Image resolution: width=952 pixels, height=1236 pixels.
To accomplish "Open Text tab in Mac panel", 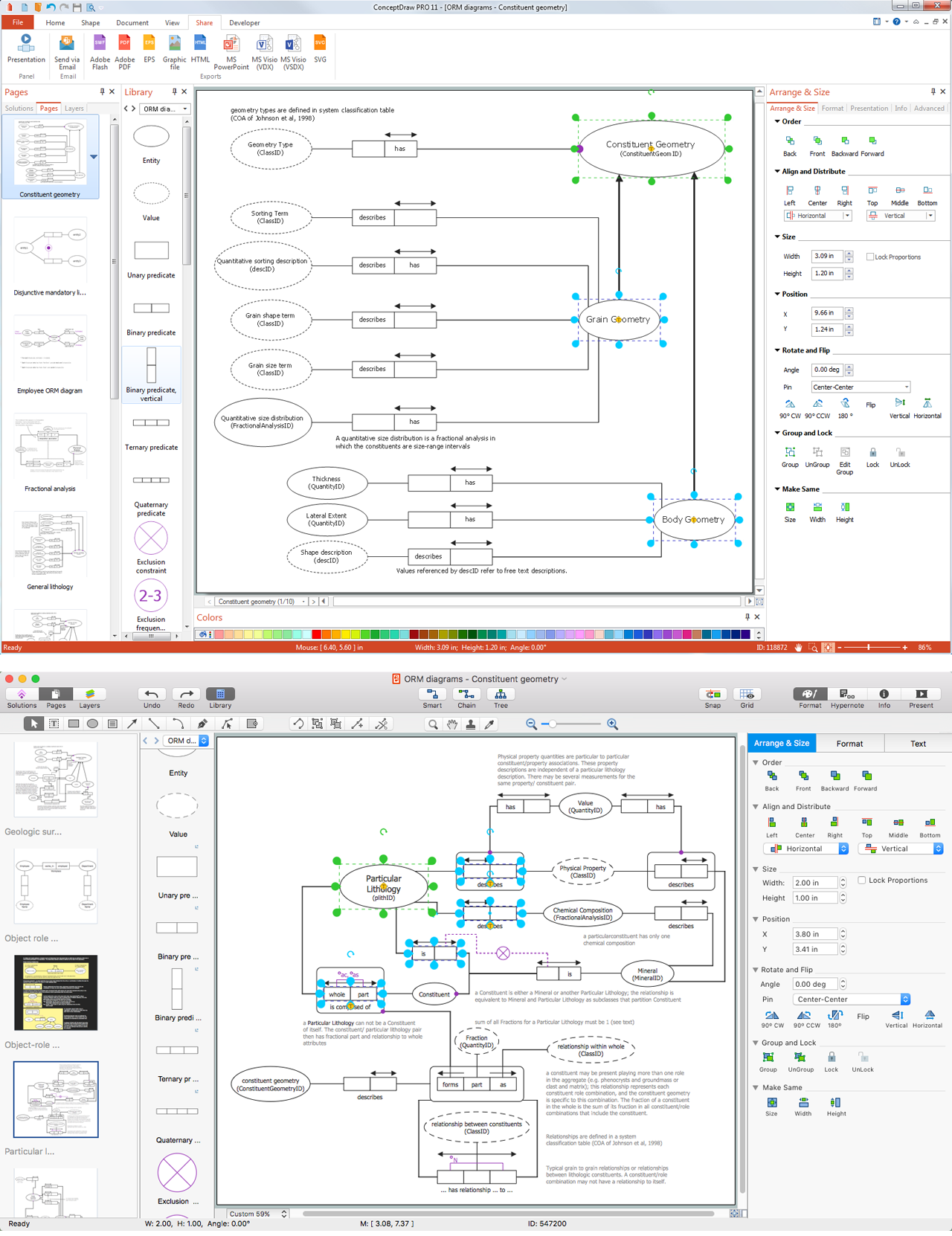I will click(x=918, y=744).
